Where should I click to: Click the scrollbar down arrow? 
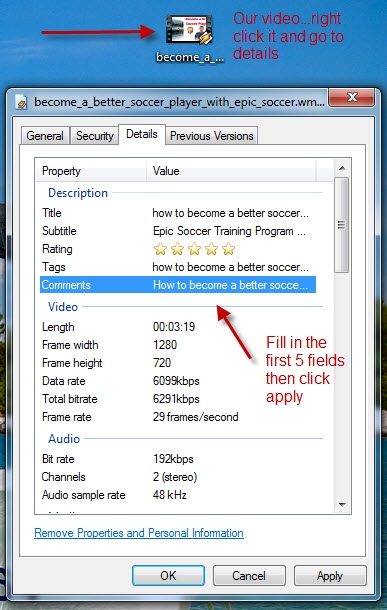coord(342,505)
